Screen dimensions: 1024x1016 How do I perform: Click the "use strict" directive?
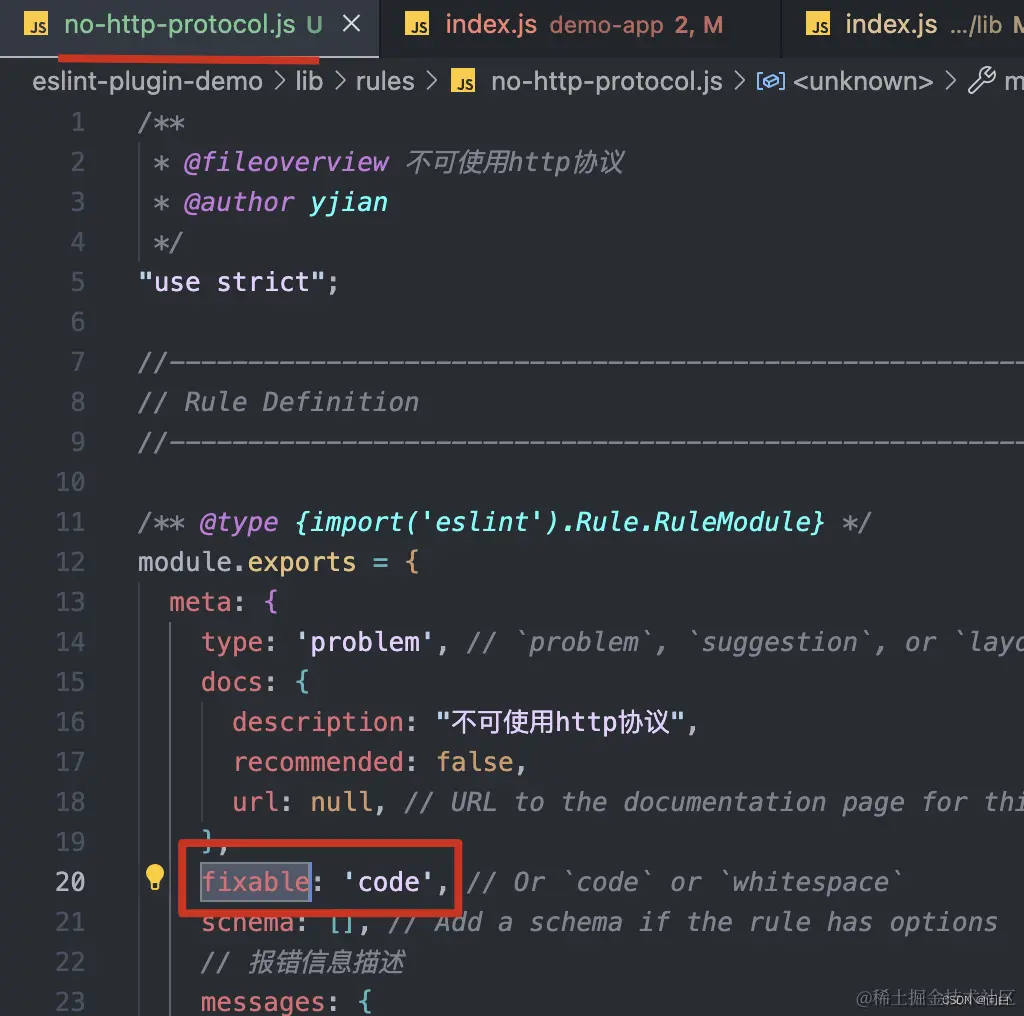231,283
